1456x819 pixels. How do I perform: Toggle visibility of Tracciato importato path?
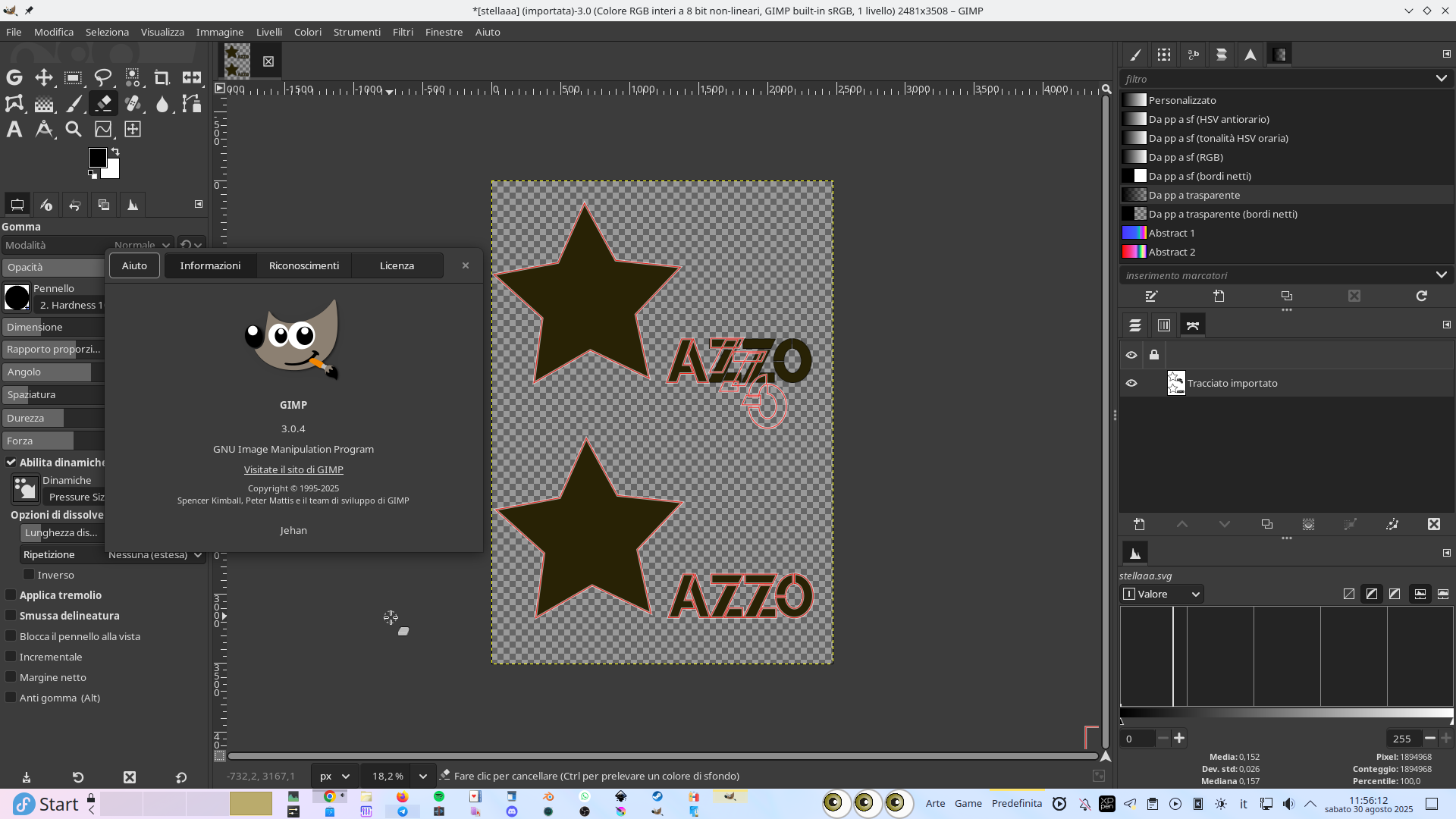coord(1131,383)
